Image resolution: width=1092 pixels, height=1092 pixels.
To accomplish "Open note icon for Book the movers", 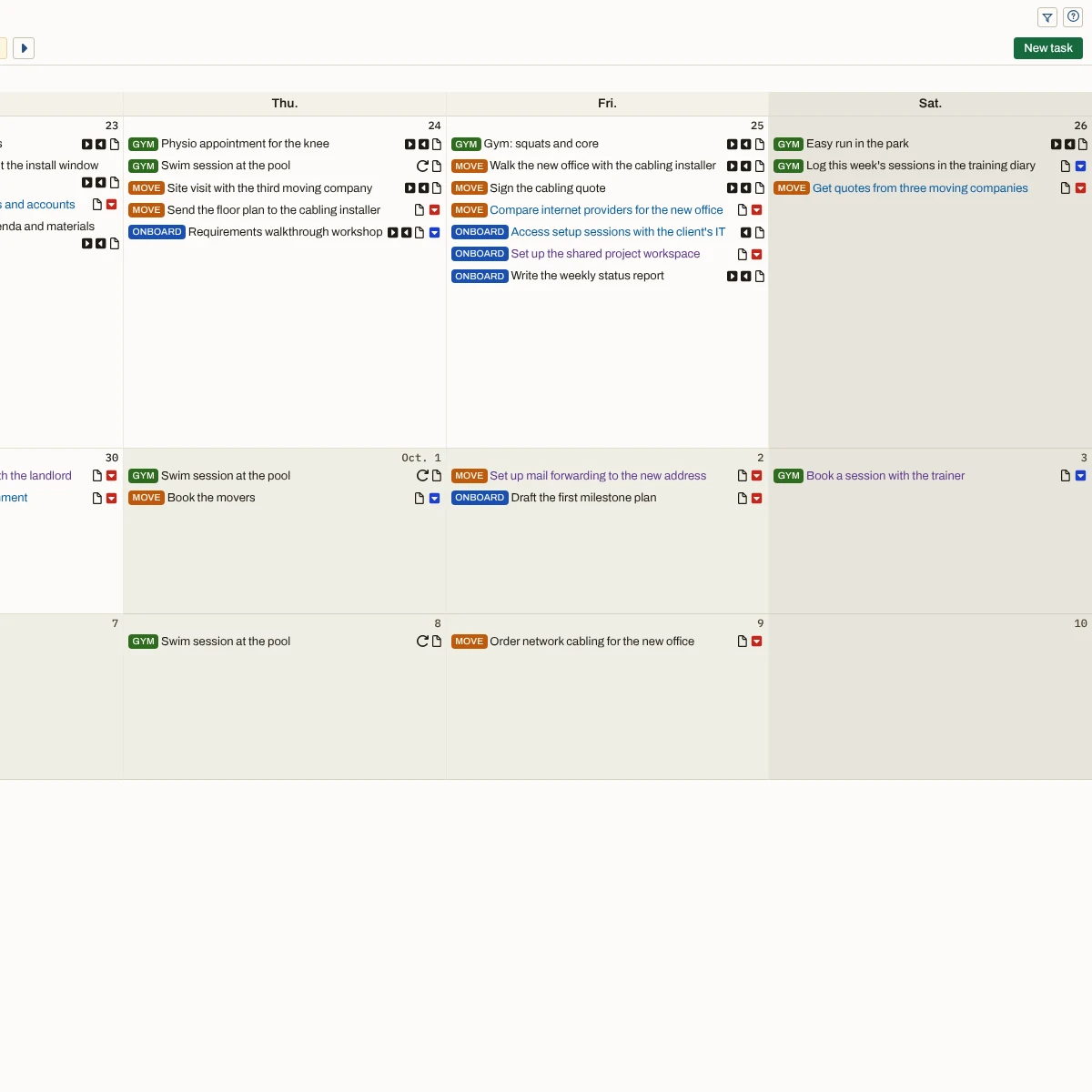I will (x=419, y=498).
